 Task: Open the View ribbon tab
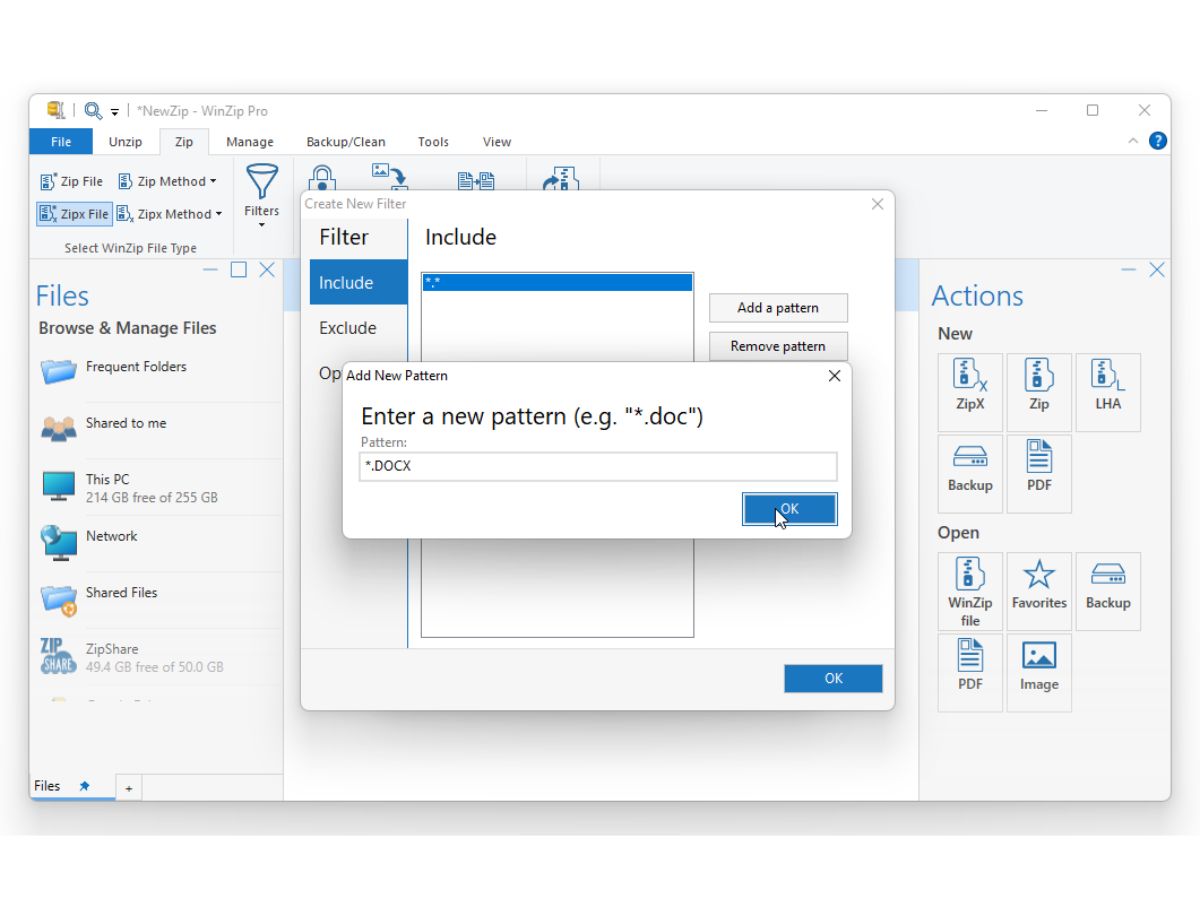tap(497, 142)
